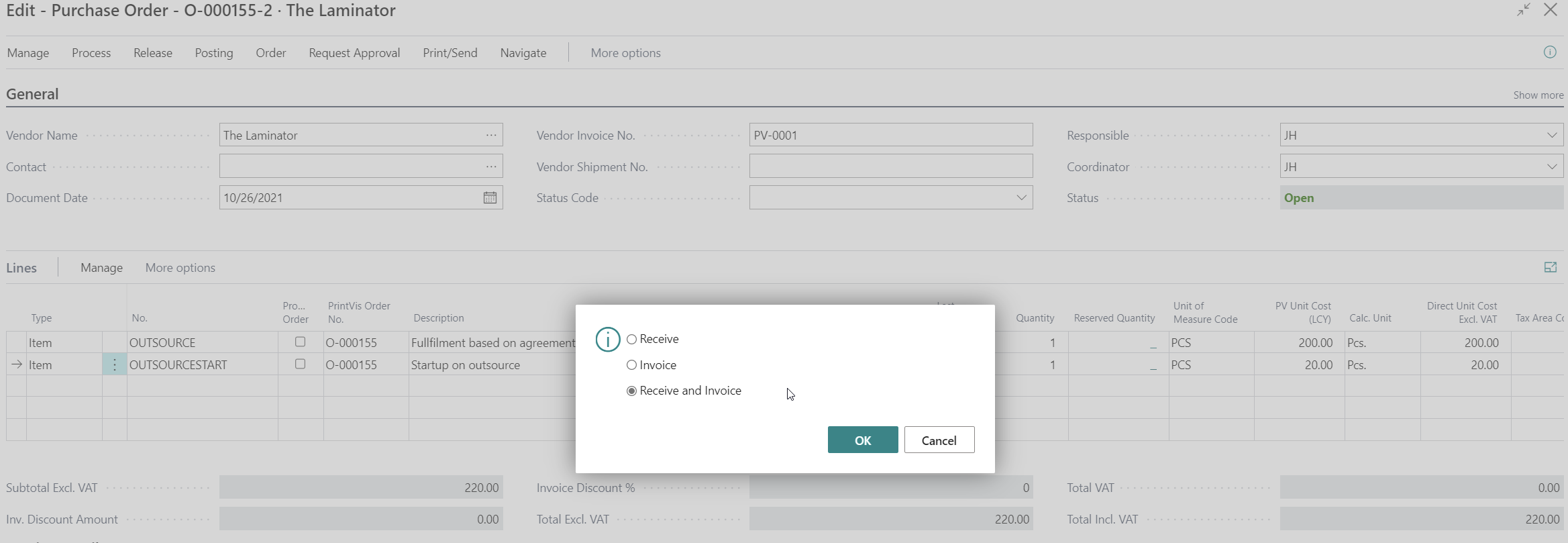Open the info factbox pane icon
This screenshot has height=543, width=1568.
point(1550,52)
